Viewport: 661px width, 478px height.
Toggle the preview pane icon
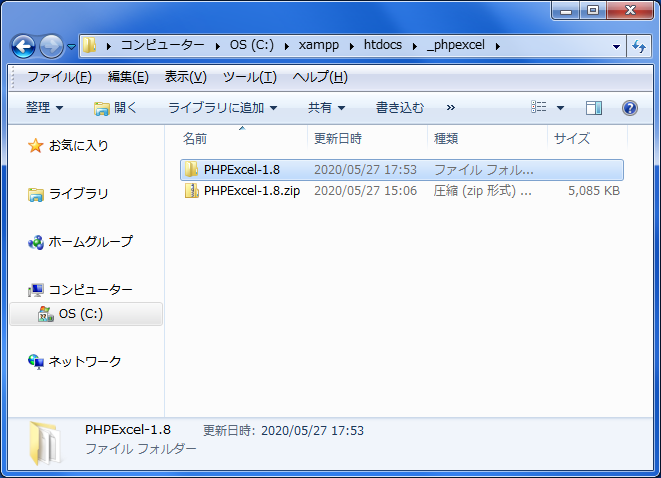click(x=594, y=108)
